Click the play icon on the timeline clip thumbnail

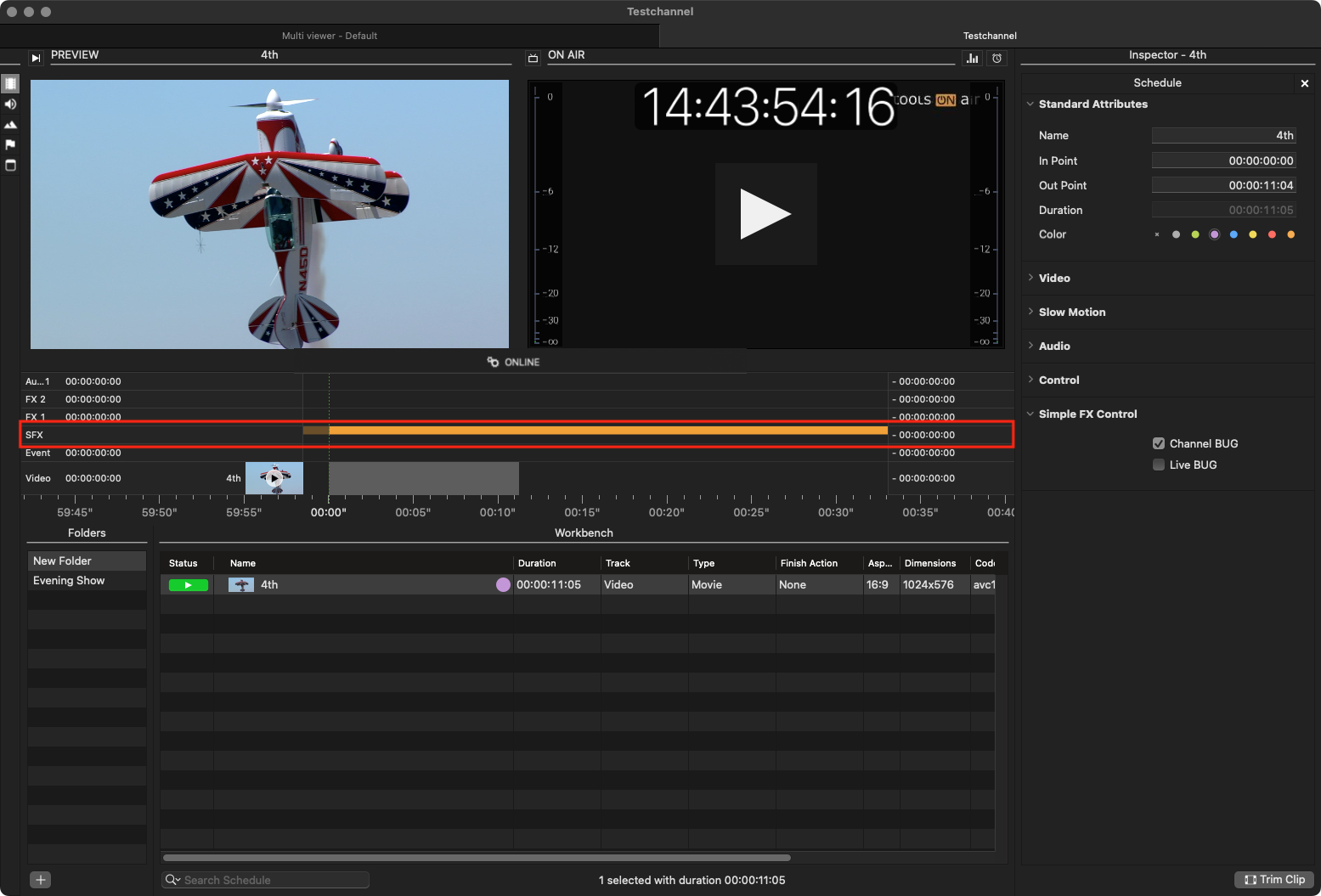coord(274,478)
